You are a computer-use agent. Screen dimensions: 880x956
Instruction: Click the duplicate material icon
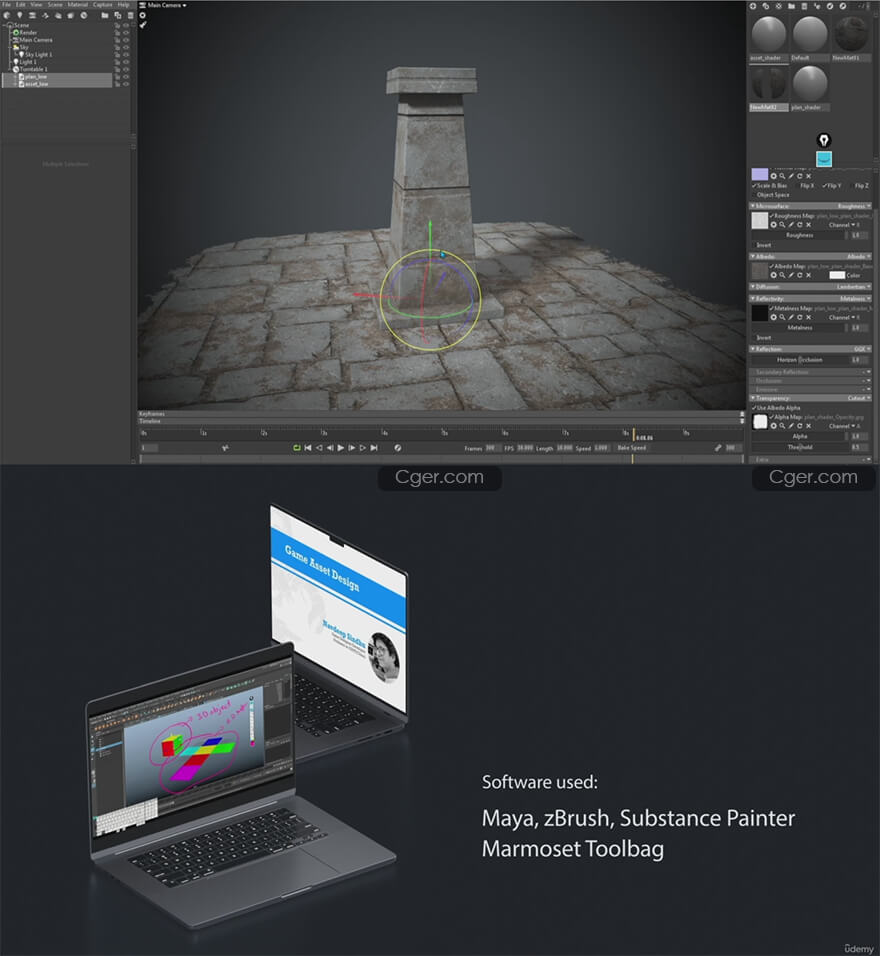[x=766, y=6]
